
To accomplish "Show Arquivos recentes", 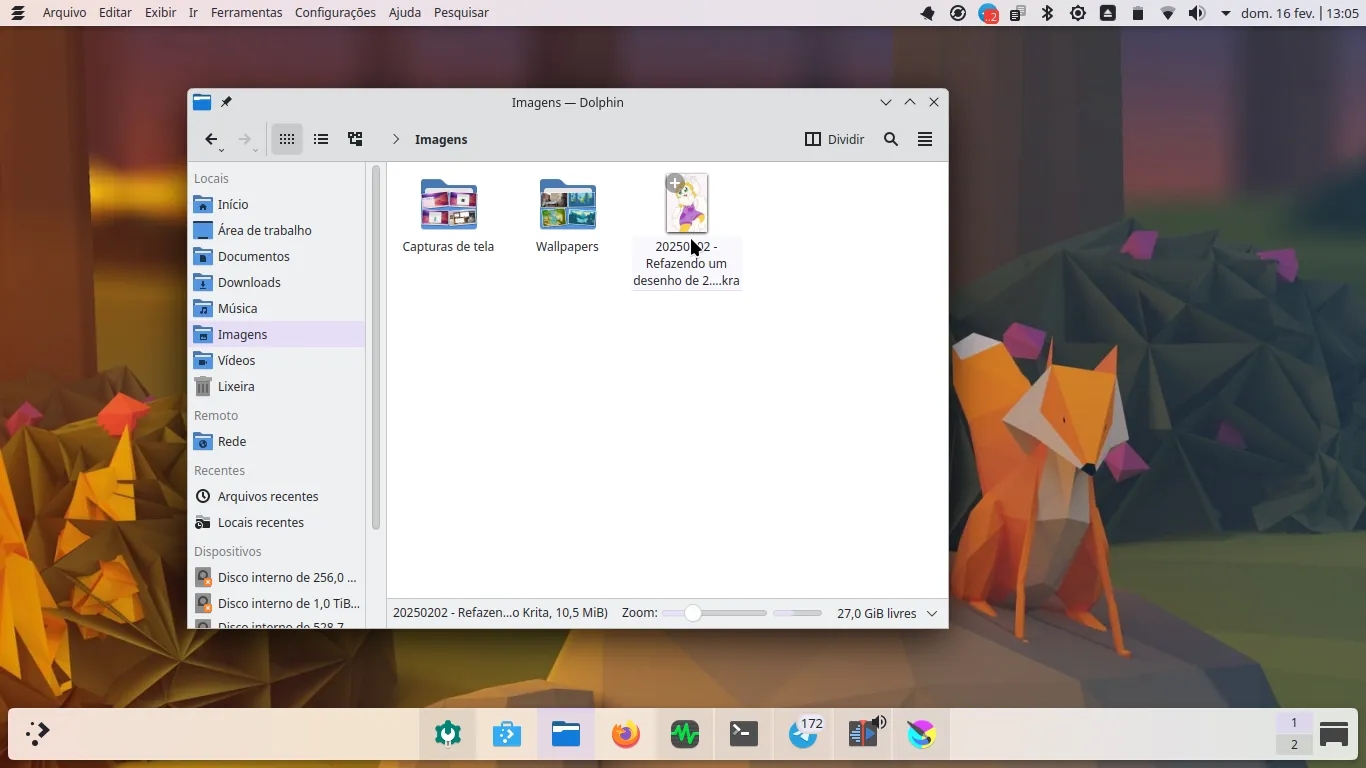I will click(277, 496).
